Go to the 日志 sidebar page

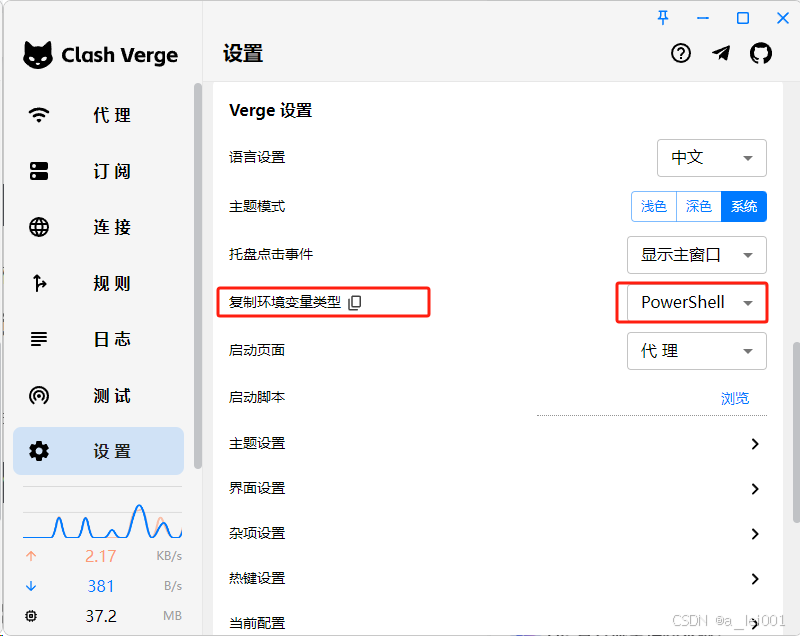click(x=98, y=339)
